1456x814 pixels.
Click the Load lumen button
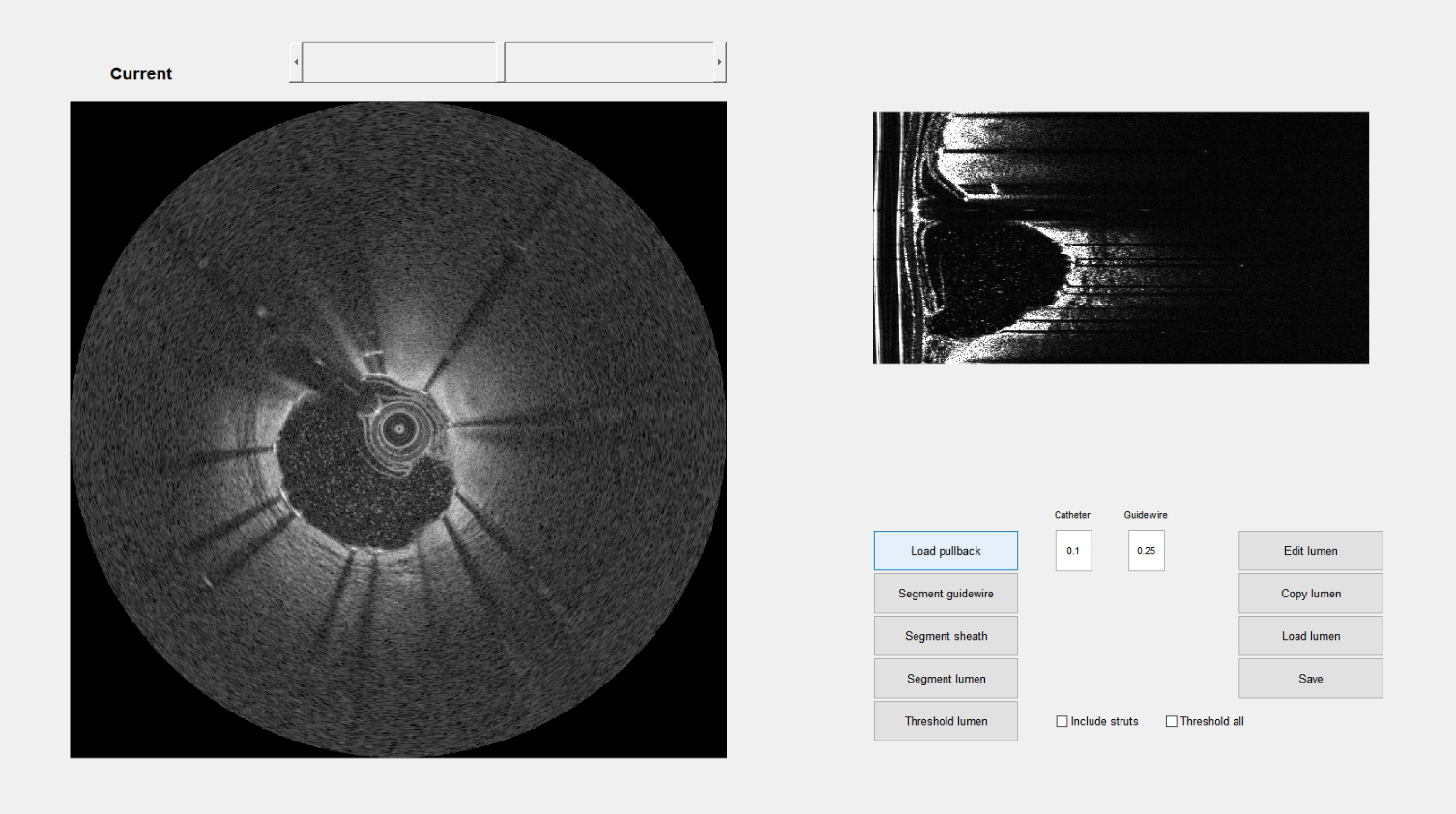[x=1311, y=636]
